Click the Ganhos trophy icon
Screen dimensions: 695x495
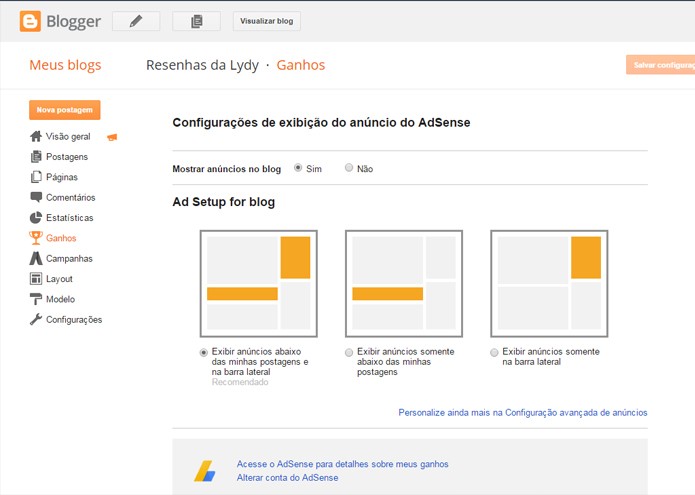pyautogui.click(x=36, y=238)
